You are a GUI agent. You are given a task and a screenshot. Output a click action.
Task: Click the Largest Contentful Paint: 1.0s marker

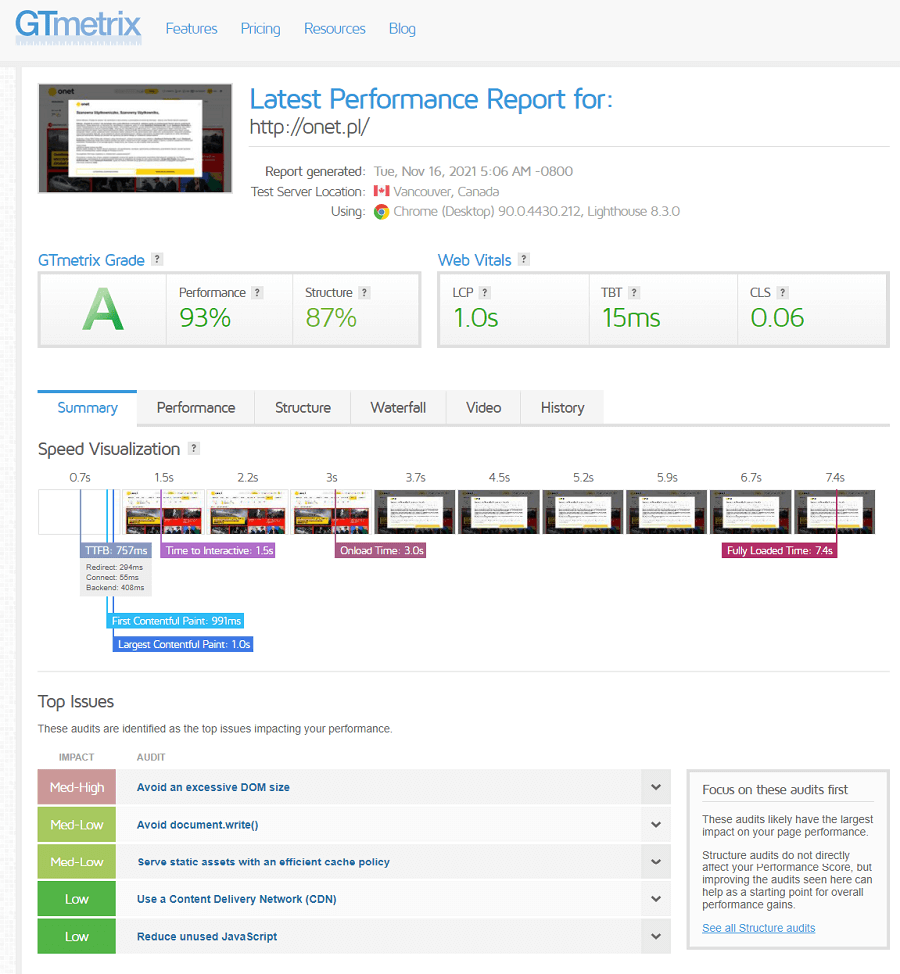[x=184, y=644]
